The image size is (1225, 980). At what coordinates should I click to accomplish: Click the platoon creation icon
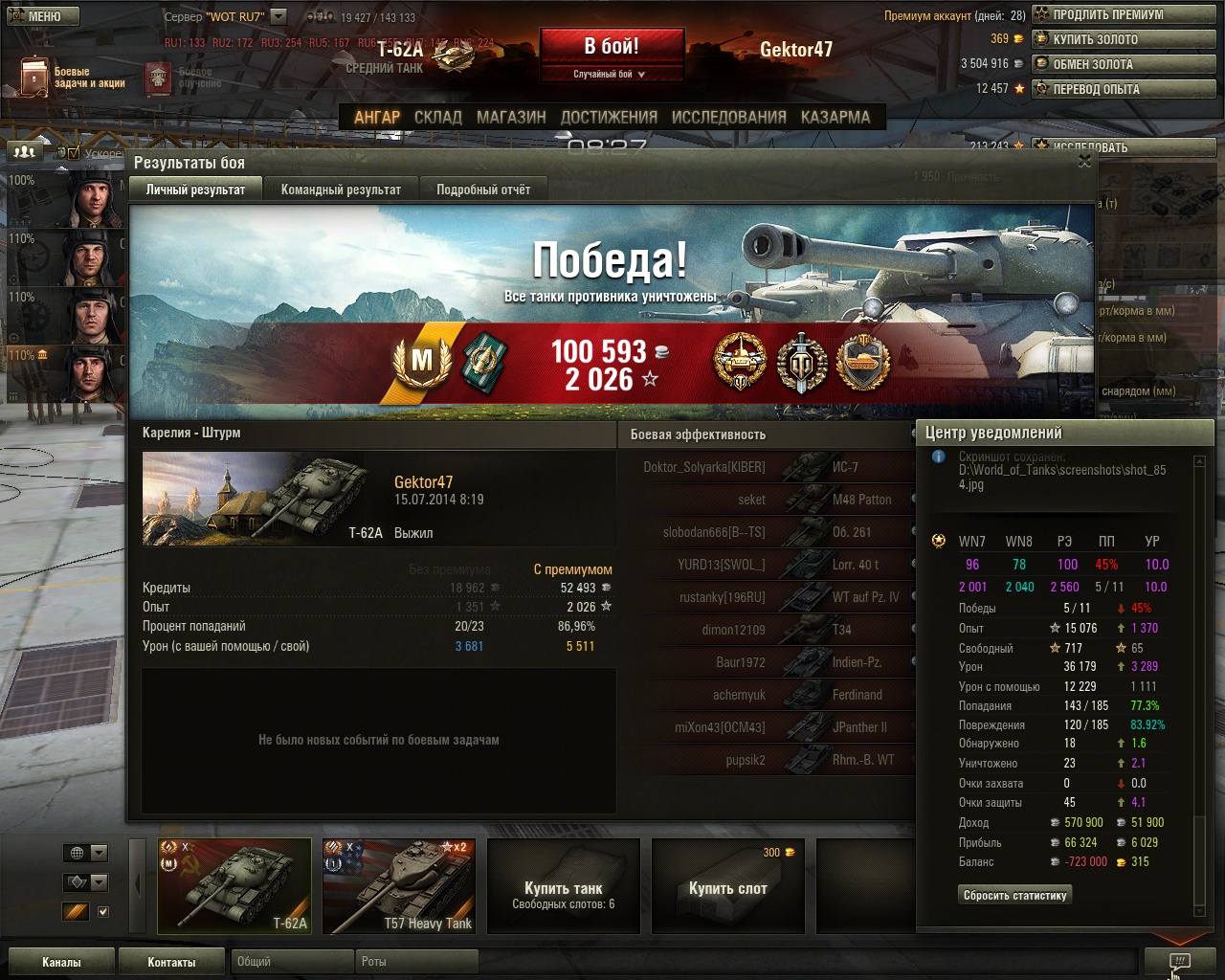click(25, 152)
